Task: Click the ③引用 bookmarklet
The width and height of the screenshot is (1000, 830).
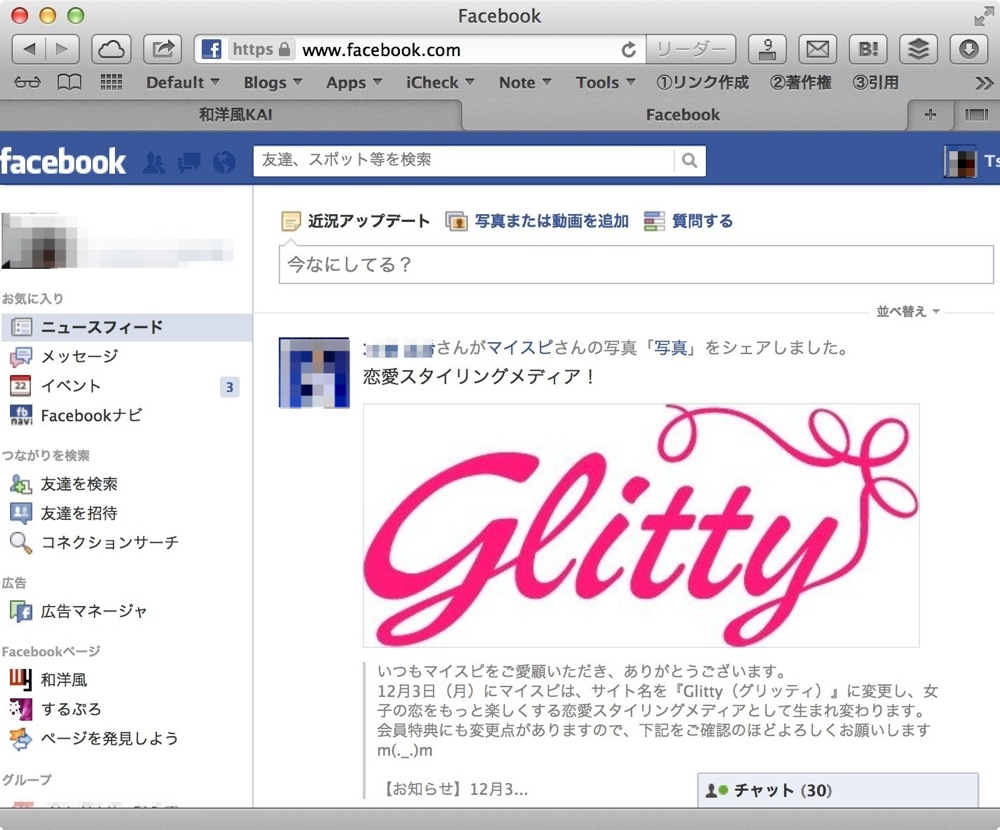Action: tap(875, 82)
